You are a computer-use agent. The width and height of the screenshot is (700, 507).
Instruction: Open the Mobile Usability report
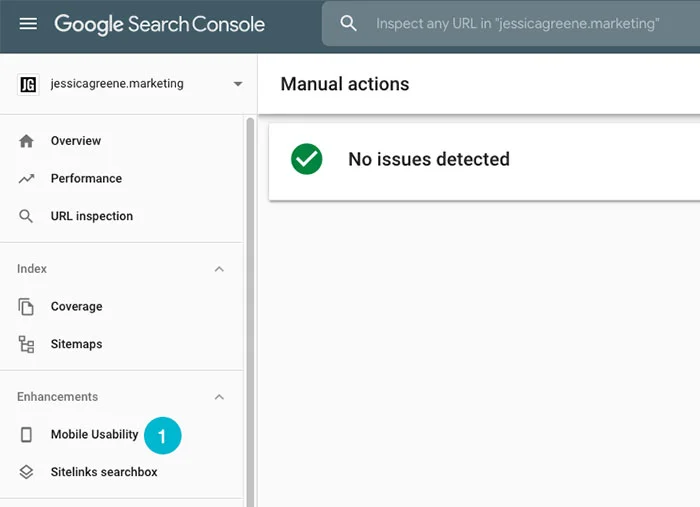click(x=95, y=434)
